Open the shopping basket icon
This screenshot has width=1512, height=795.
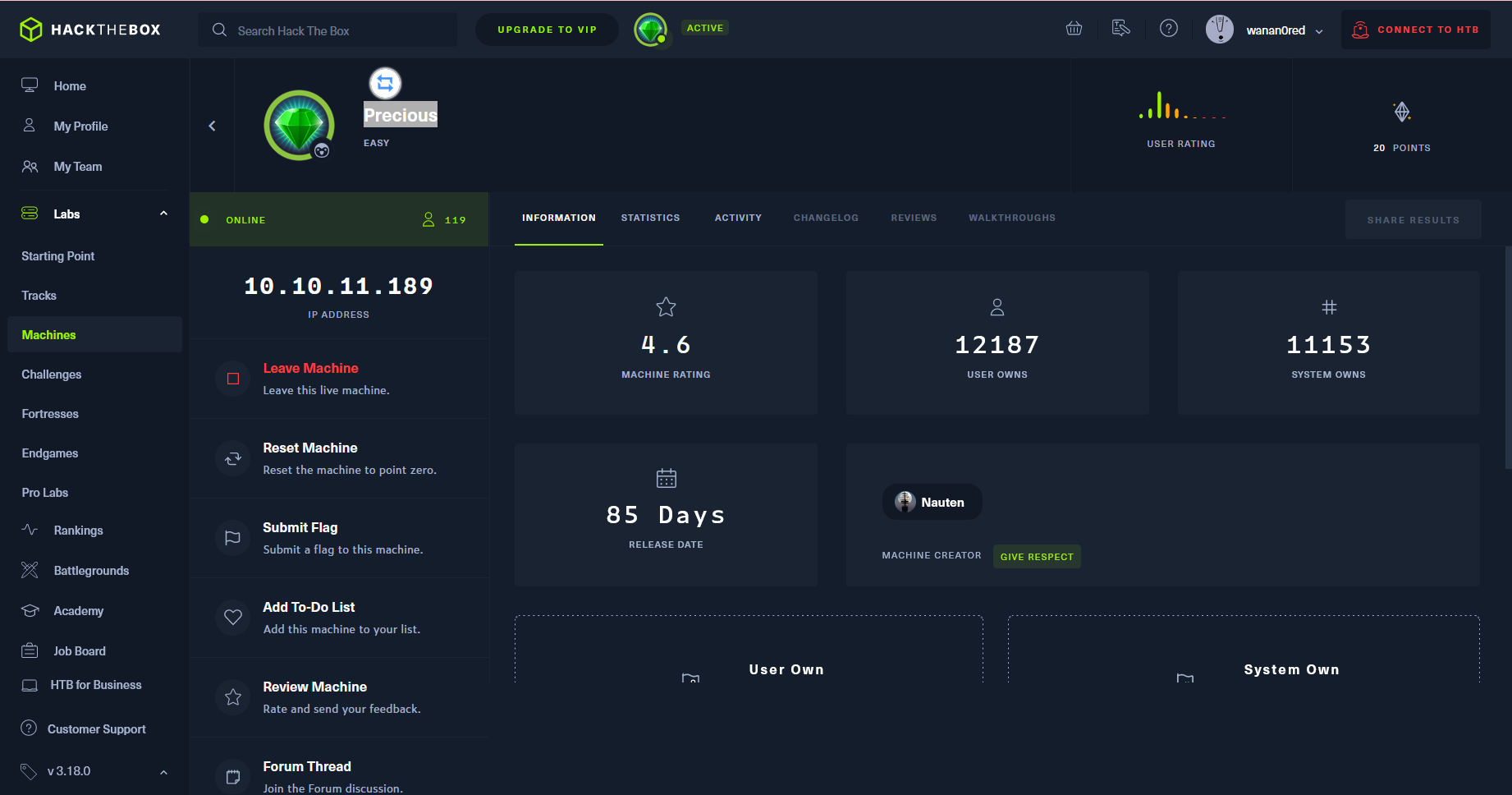click(x=1074, y=29)
